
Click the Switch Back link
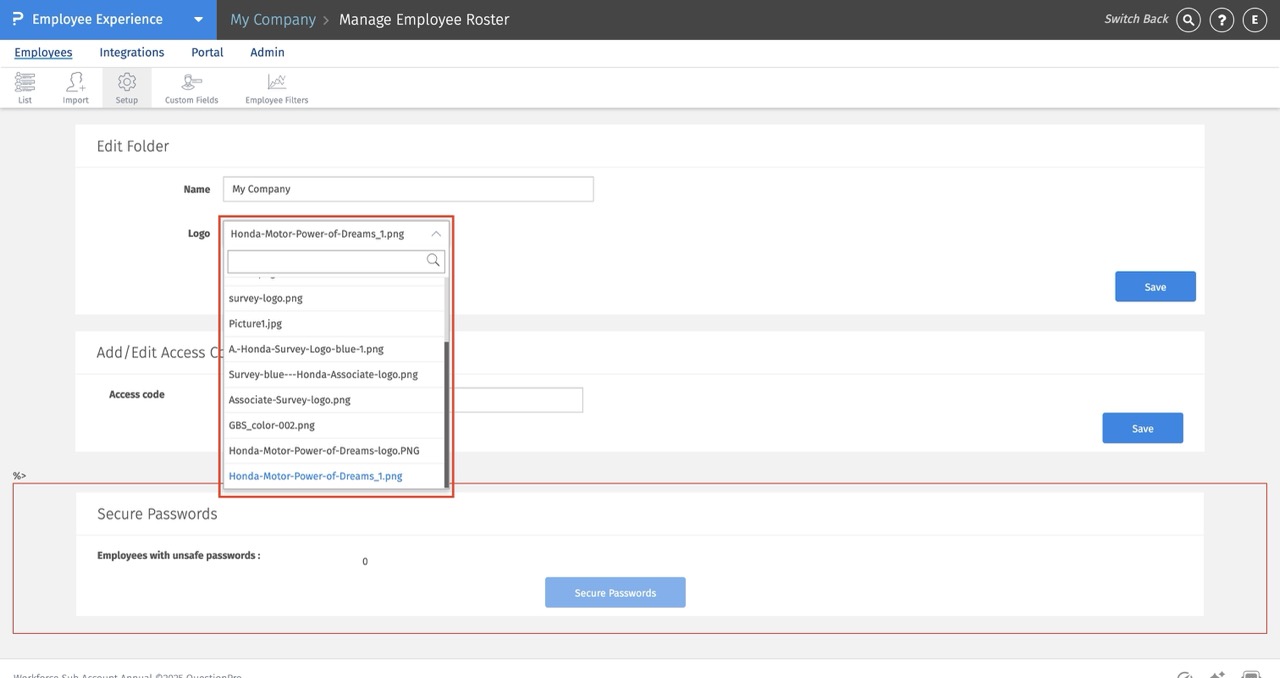(x=1136, y=20)
